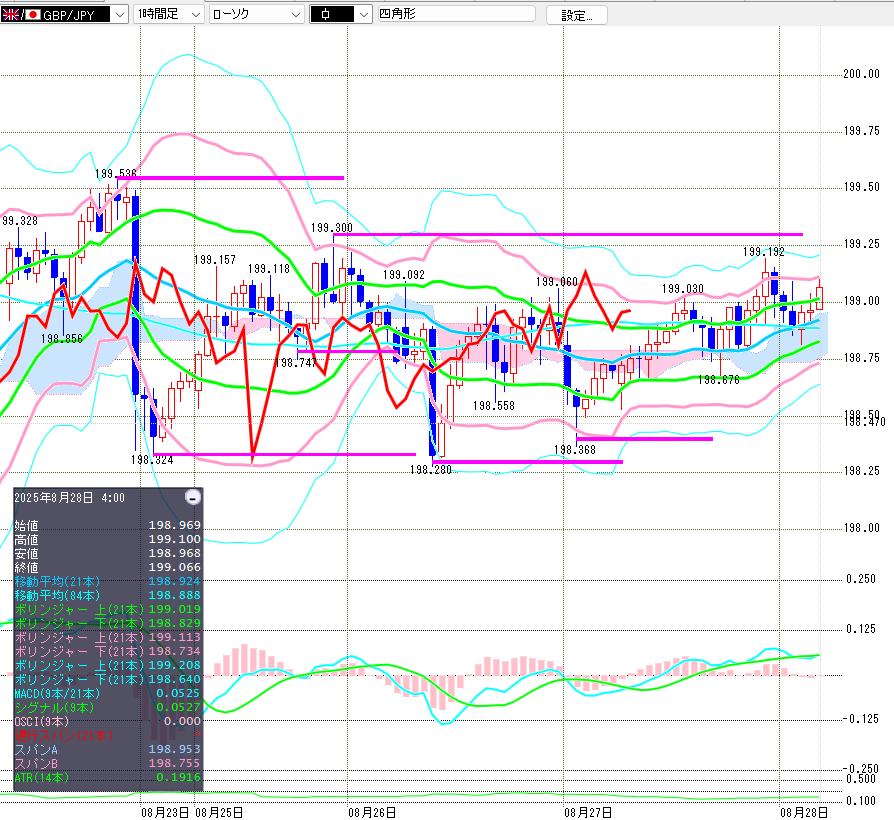Select the OSCI(9本) row
Image resolution: width=894 pixels, height=820 pixels.
[x=108, y=721]
